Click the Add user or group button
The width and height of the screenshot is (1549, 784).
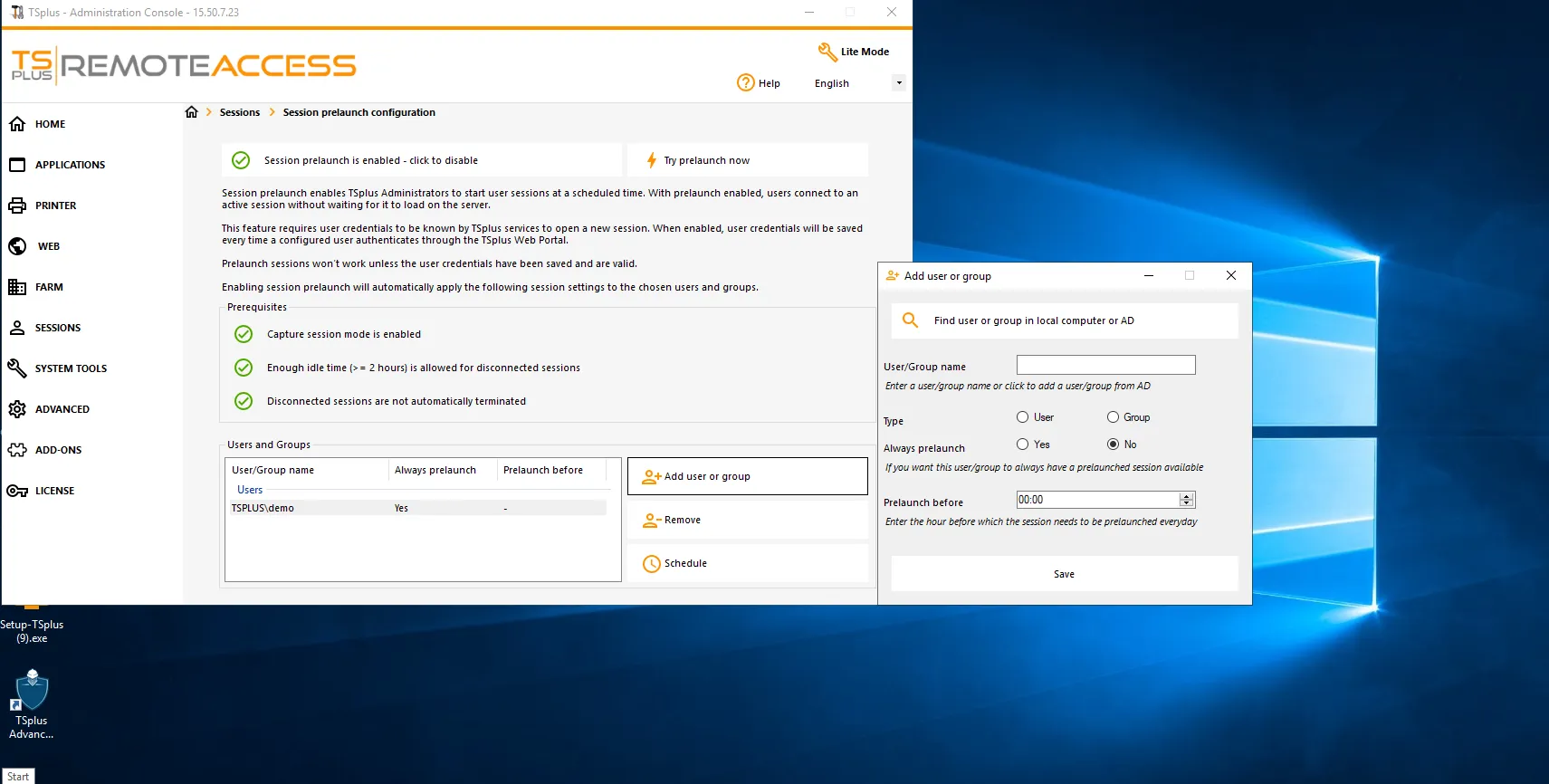tap(747, 476)
